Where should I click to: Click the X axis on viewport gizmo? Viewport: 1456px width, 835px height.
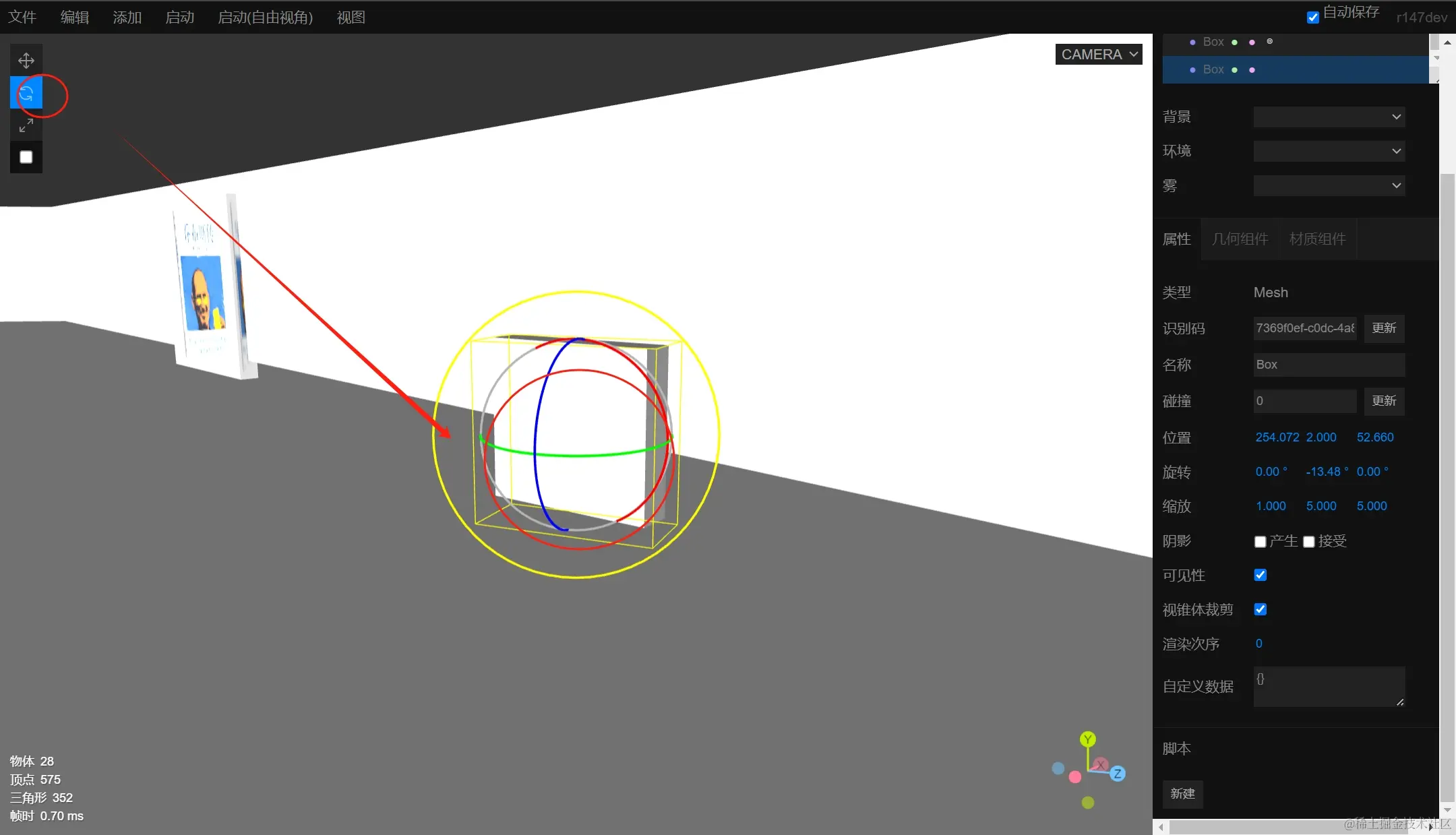coord(1100,764)
